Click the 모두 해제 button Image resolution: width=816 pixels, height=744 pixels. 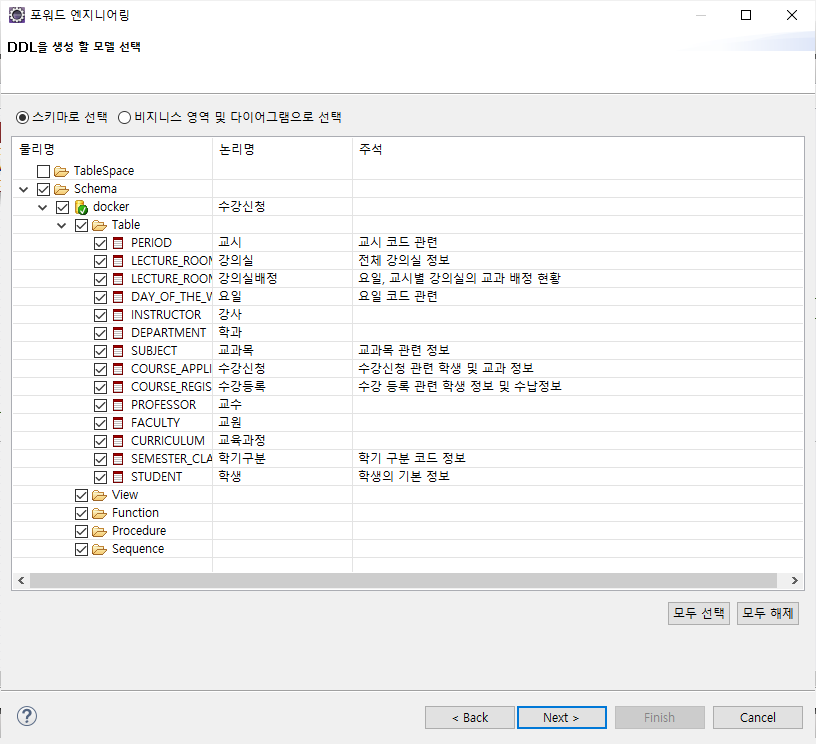click(768, 613)
